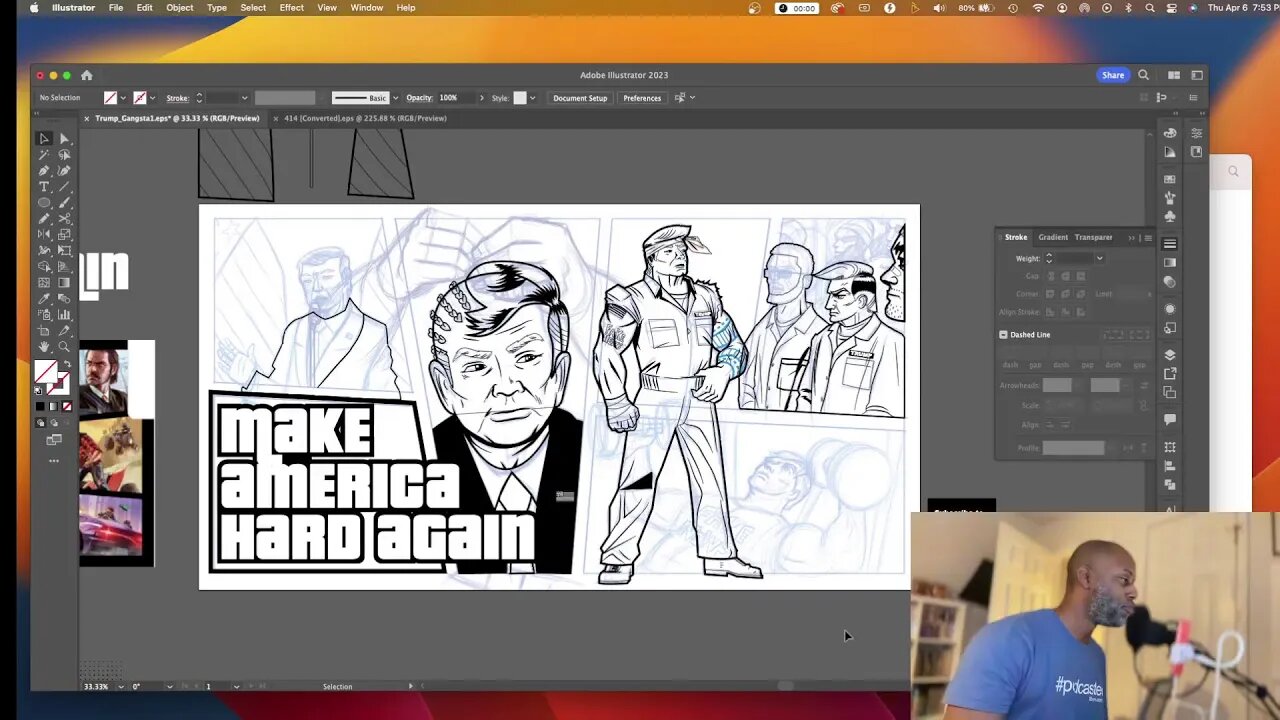The image size is (1280, 720).
Task: Toggle the Dashed Line checkbox
Action: (x=1003, y=335)
